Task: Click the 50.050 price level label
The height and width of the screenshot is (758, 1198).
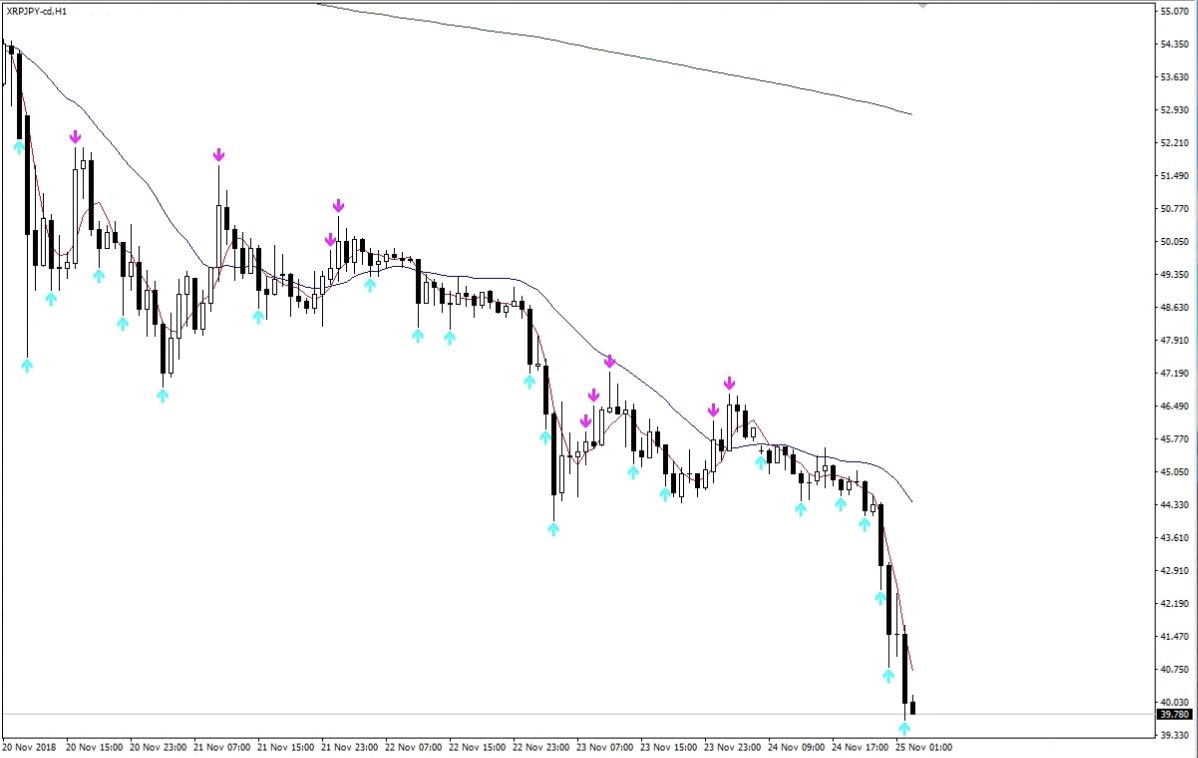Action: (1175, 241)
